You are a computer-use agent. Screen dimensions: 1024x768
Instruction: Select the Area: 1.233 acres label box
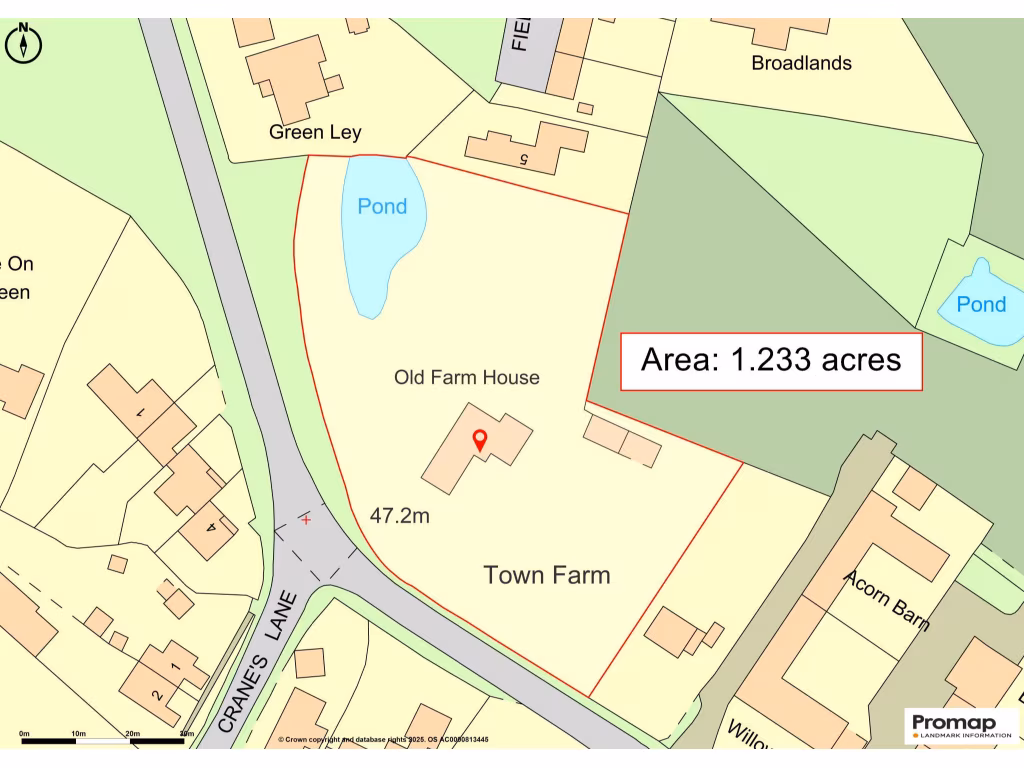[x=771, y=360]
